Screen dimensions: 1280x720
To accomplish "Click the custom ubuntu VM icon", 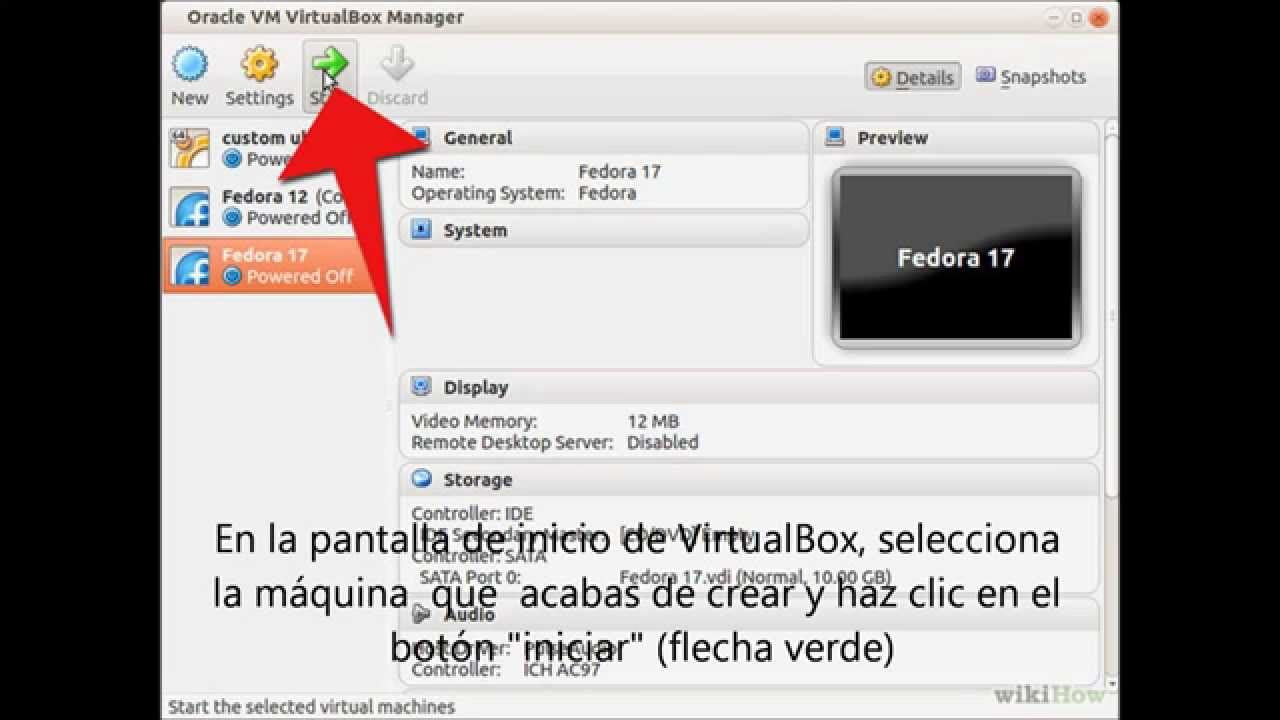I will (189, 148).
